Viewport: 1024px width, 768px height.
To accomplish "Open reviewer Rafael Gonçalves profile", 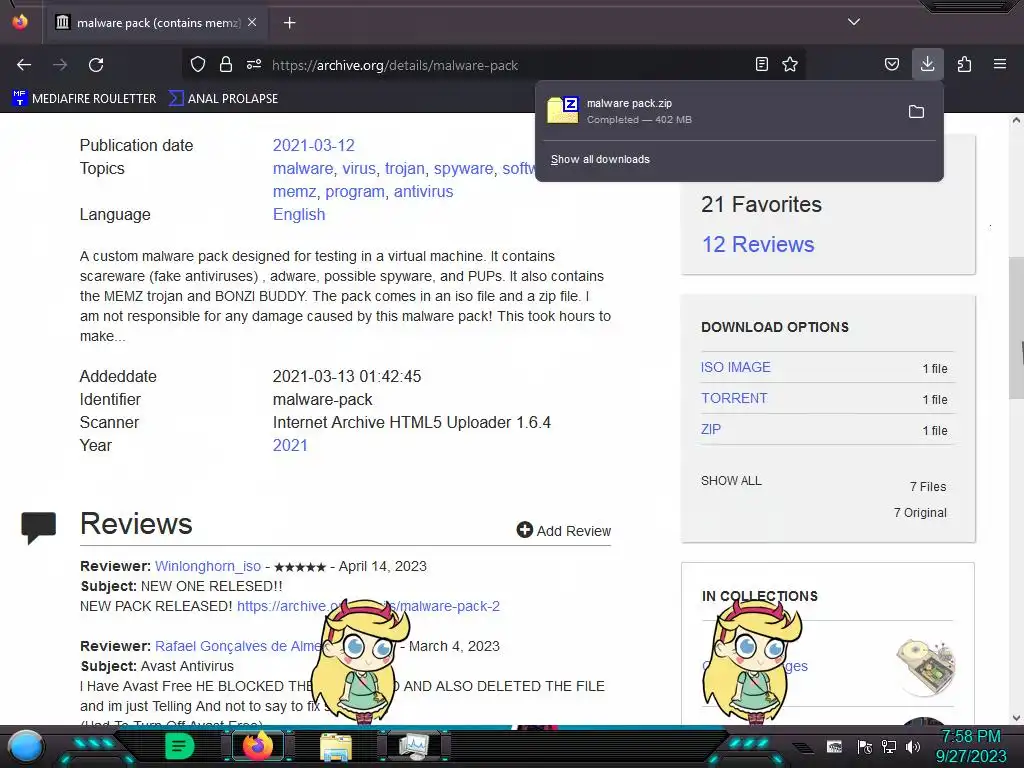I will click(x=239, y=646).
